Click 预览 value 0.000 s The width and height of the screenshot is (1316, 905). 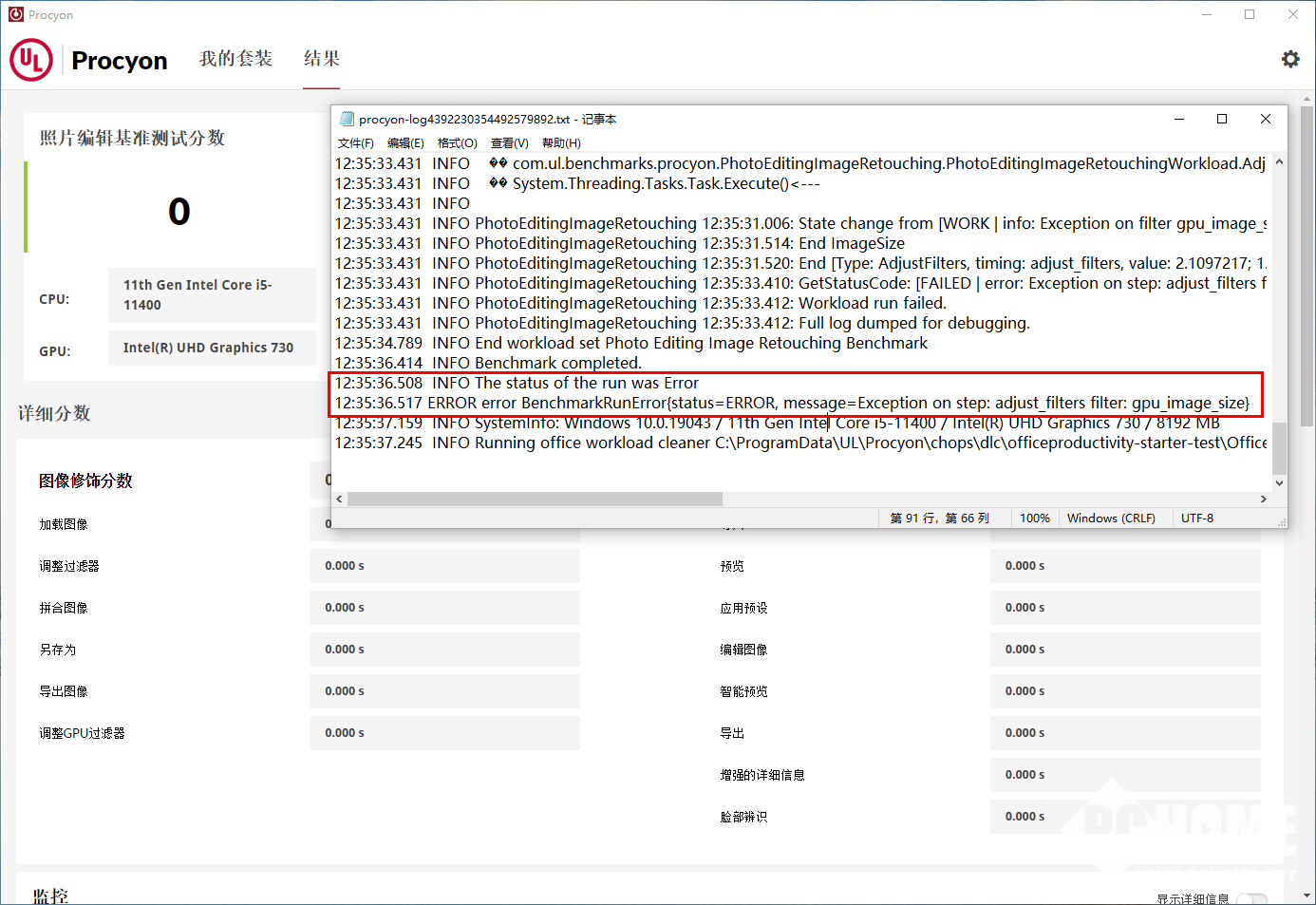point(1125,566)
